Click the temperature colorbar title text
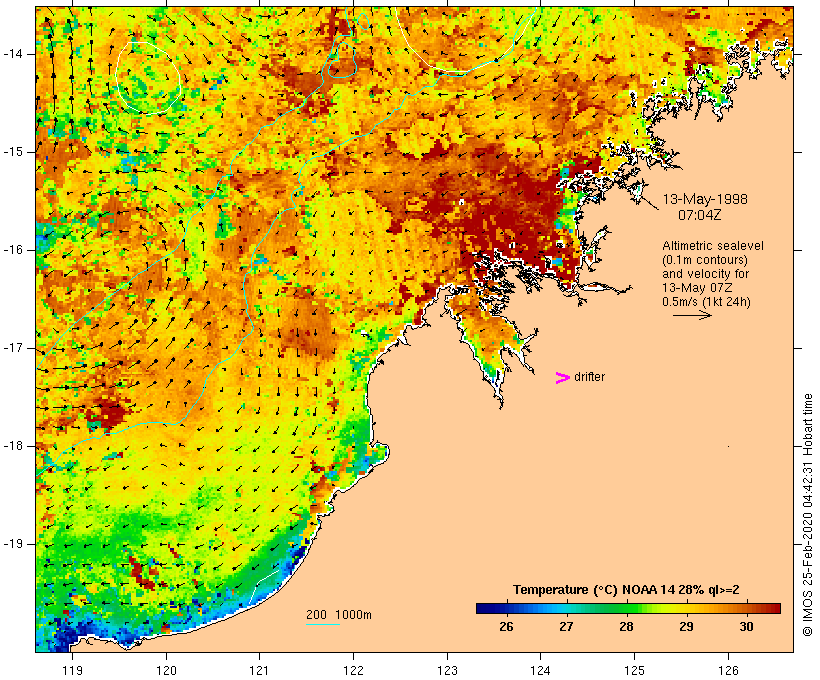 tap(626, 590)
